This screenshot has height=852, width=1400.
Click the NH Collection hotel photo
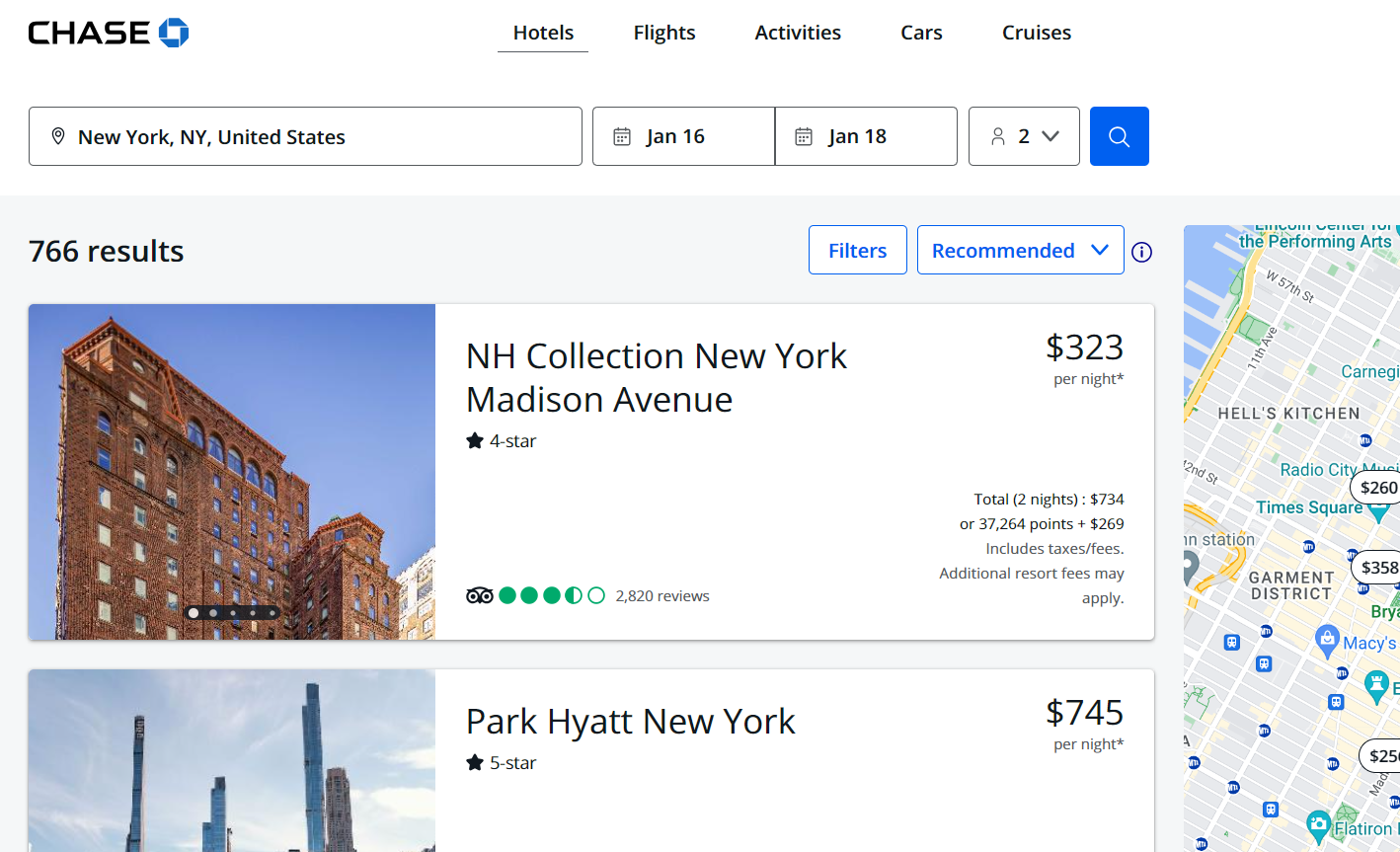pos(232,471)
